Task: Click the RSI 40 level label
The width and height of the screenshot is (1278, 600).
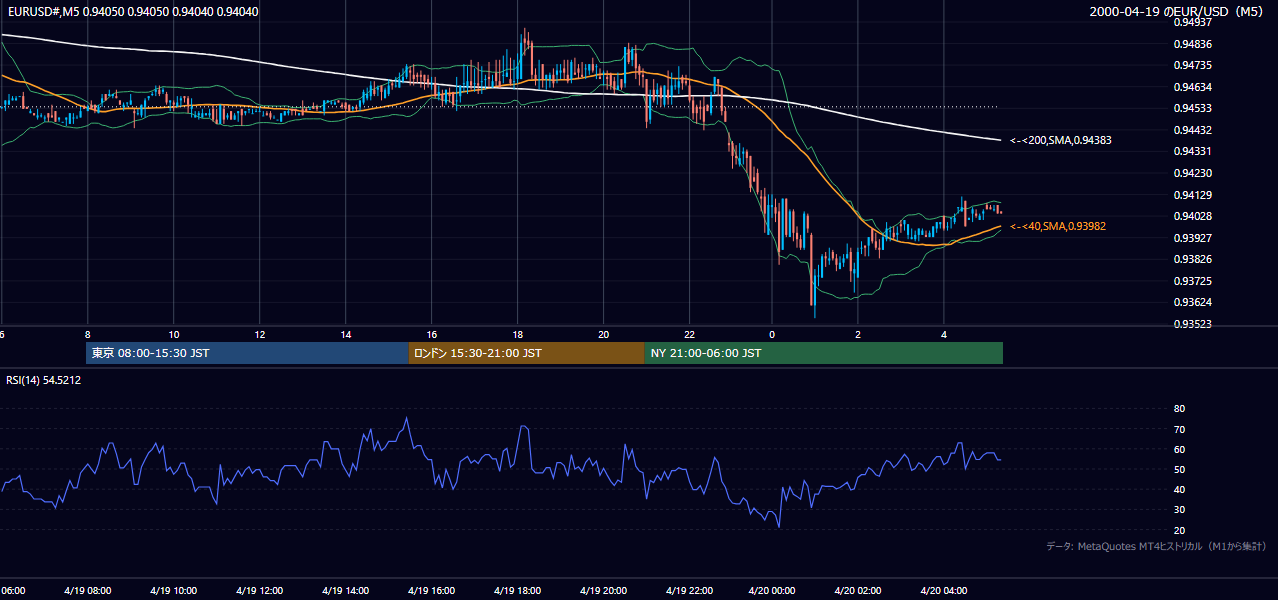Action: (x=1179, y=489)
